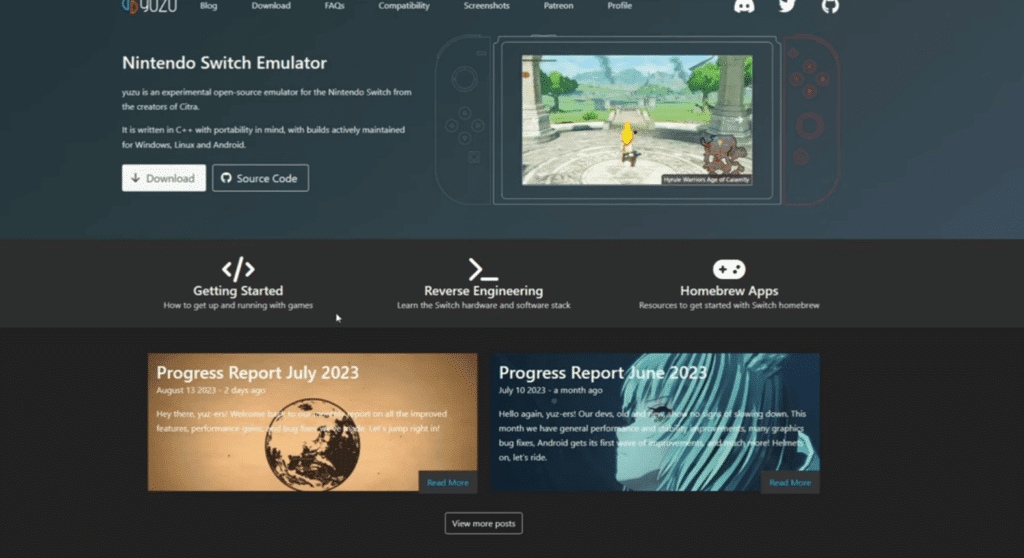Open the Profile navbar link
1024x558 pixels.
coord(619,6)
